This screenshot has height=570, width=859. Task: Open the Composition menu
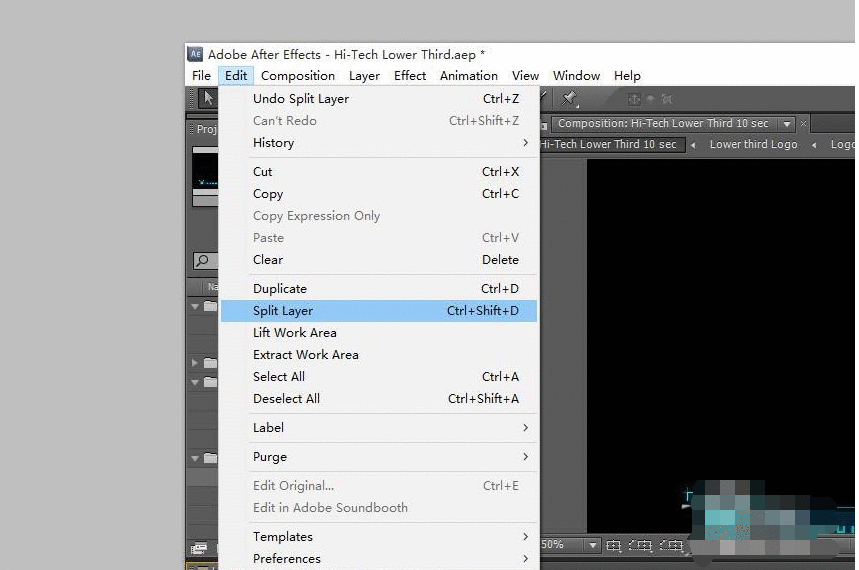coord(298,76)
